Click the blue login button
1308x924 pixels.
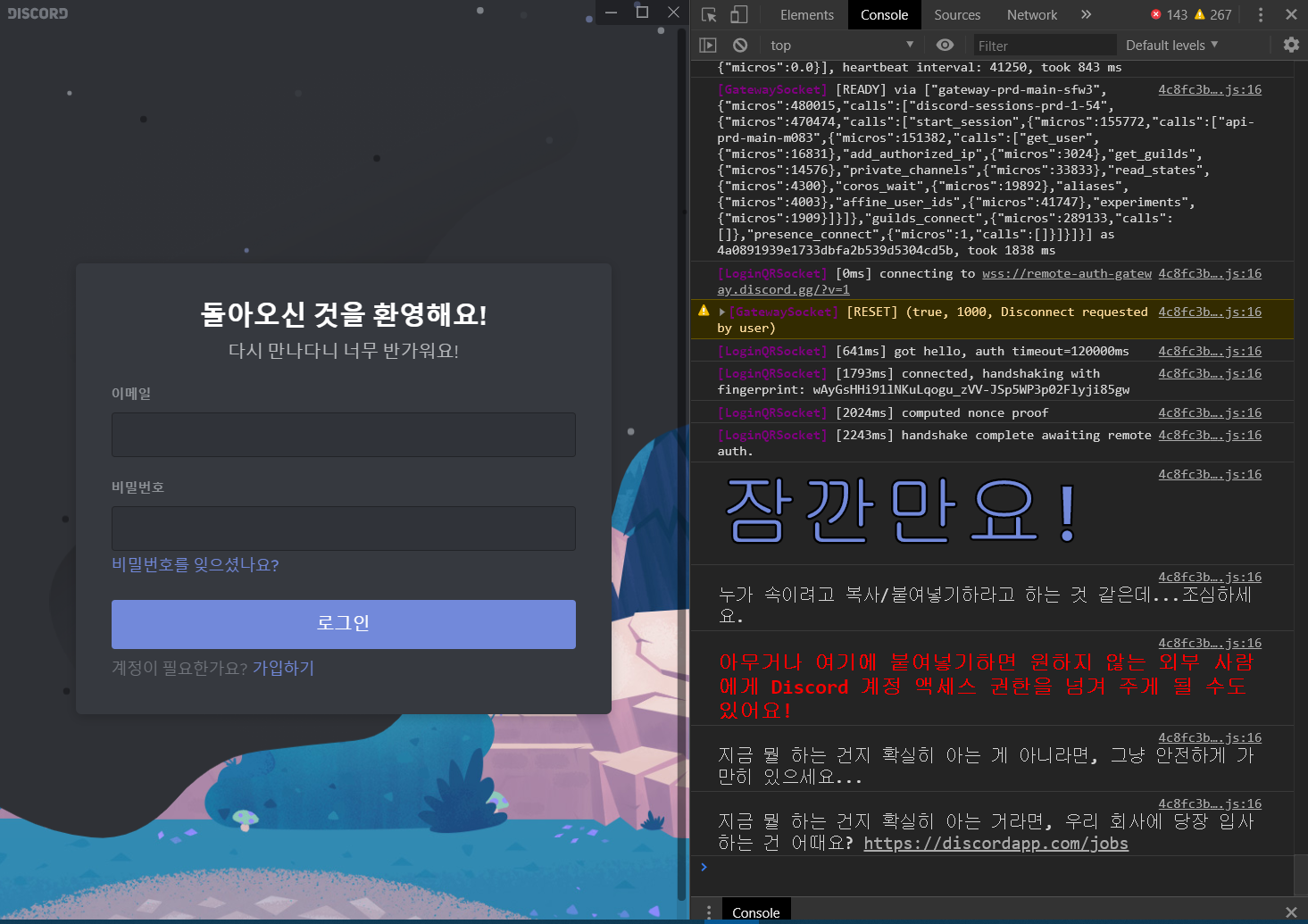point(344,624)
